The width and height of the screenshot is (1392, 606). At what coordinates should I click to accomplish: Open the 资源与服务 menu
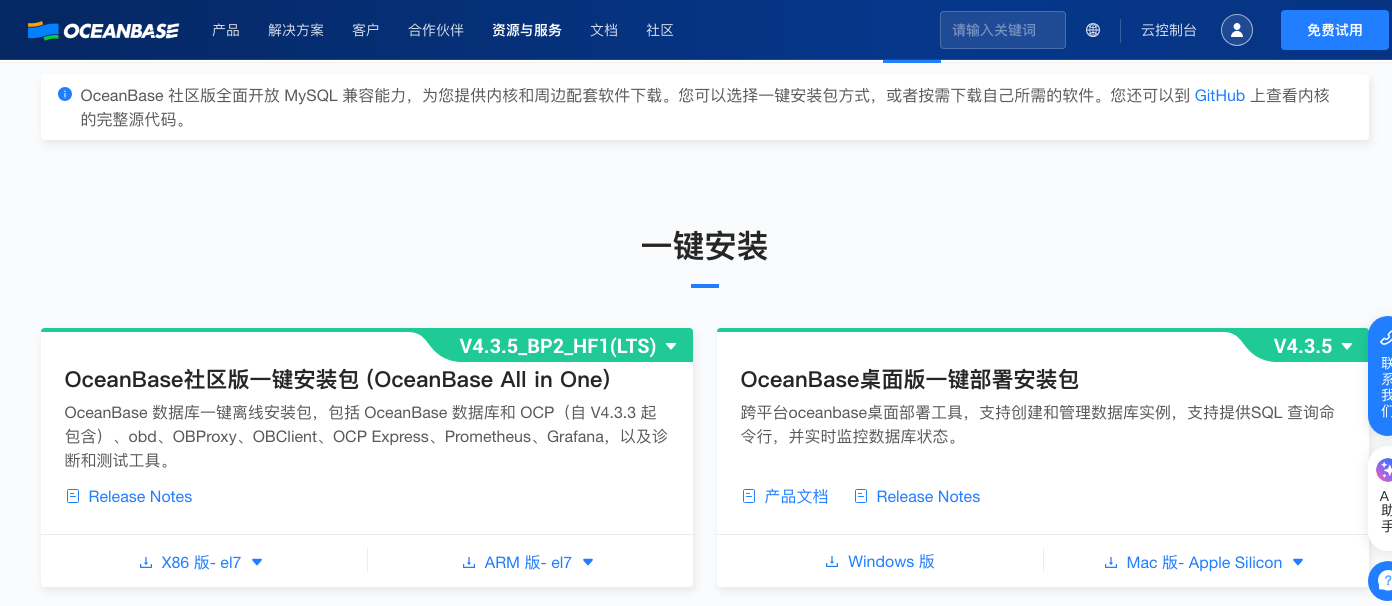pyautogui.click(x=527, y=30)
